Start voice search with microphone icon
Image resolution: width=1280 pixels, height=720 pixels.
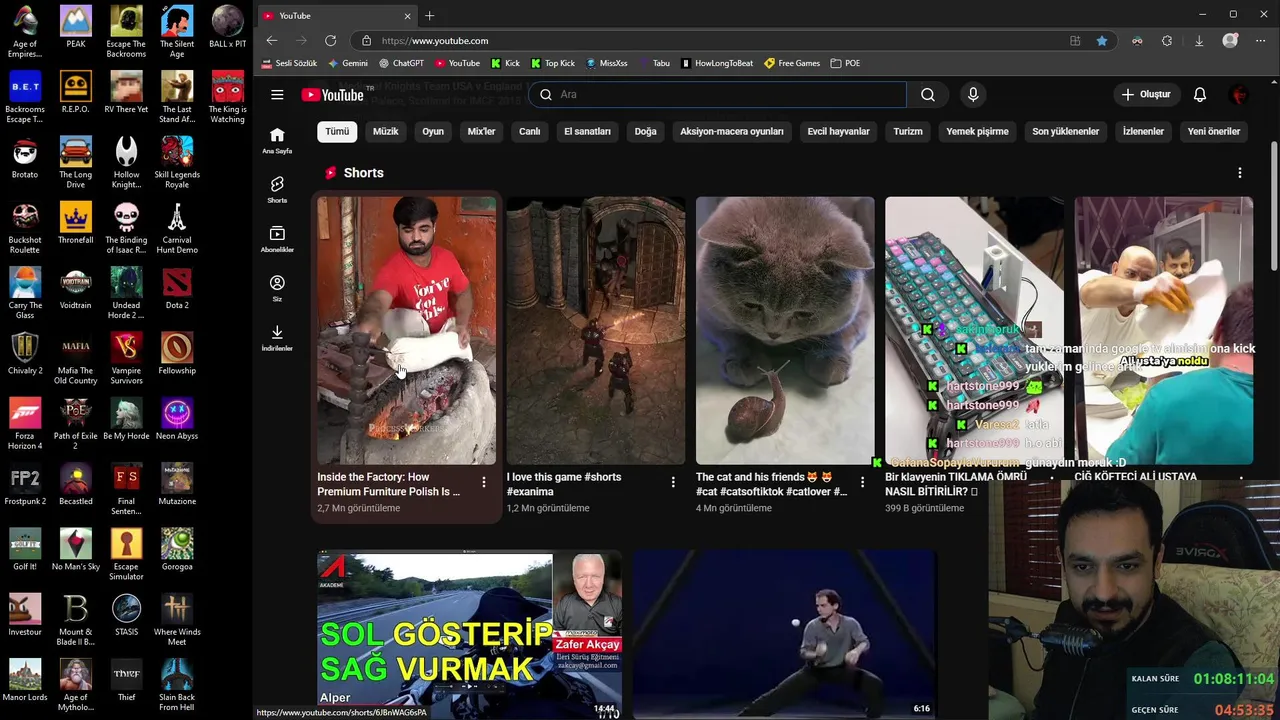pyautogui.click(x=973, y=95)
